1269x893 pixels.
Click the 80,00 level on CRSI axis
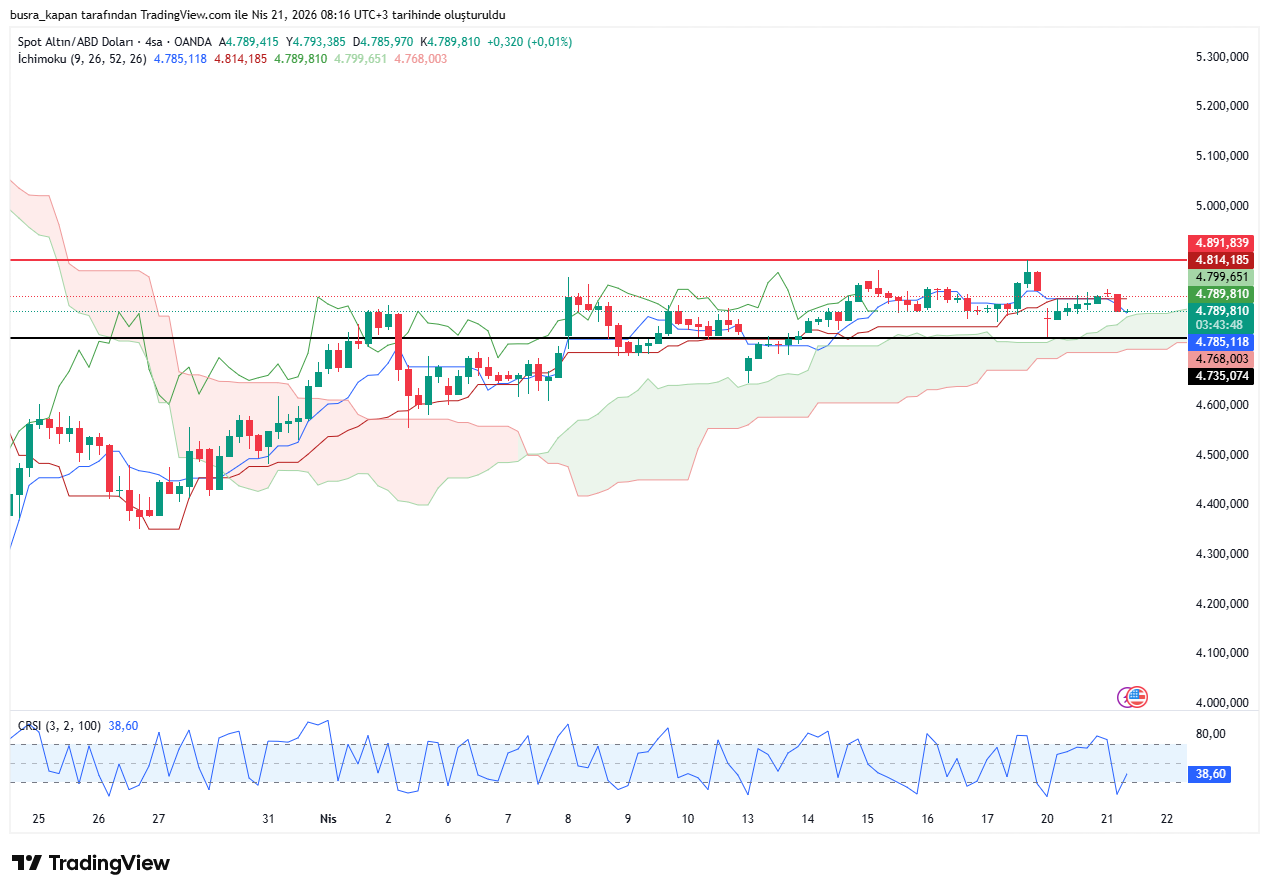(x=1210, y=734)
